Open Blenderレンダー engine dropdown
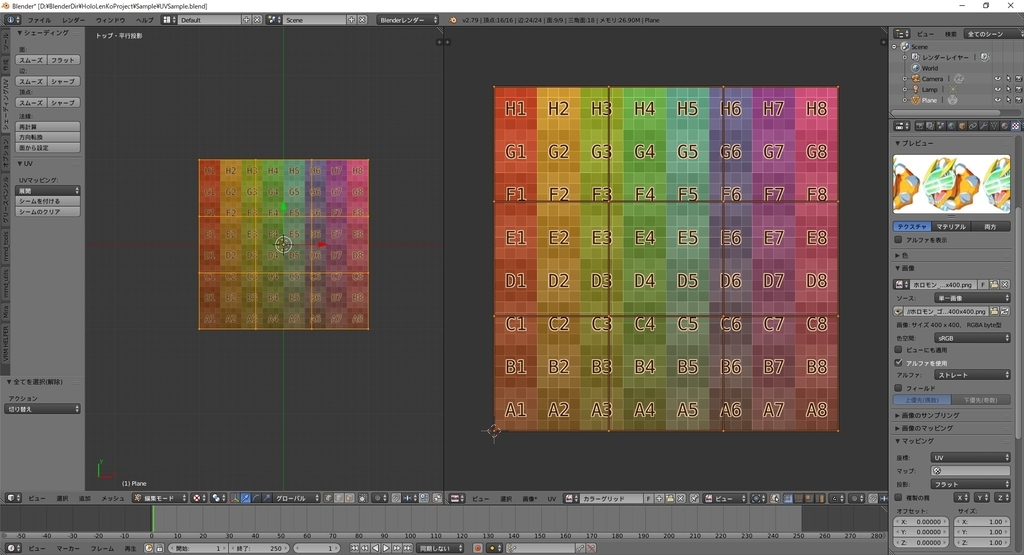This screenshot has height=555, width=1024. (408, 20)
